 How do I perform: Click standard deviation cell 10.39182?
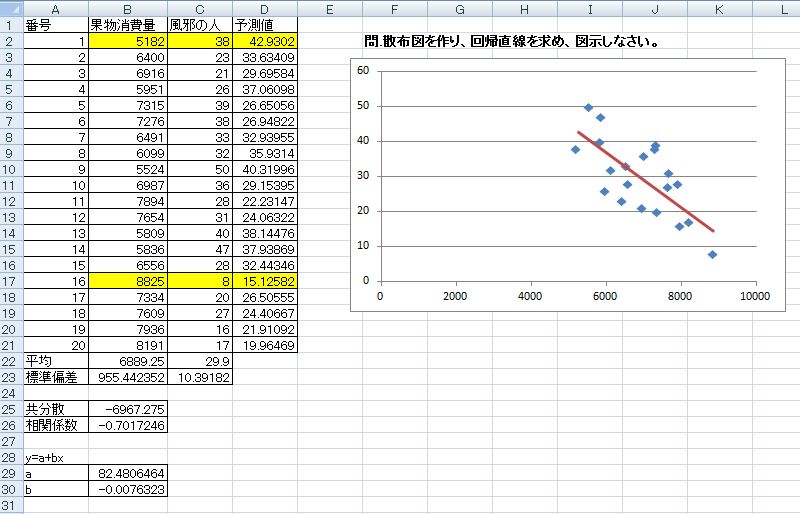click(x=200, y=377)
